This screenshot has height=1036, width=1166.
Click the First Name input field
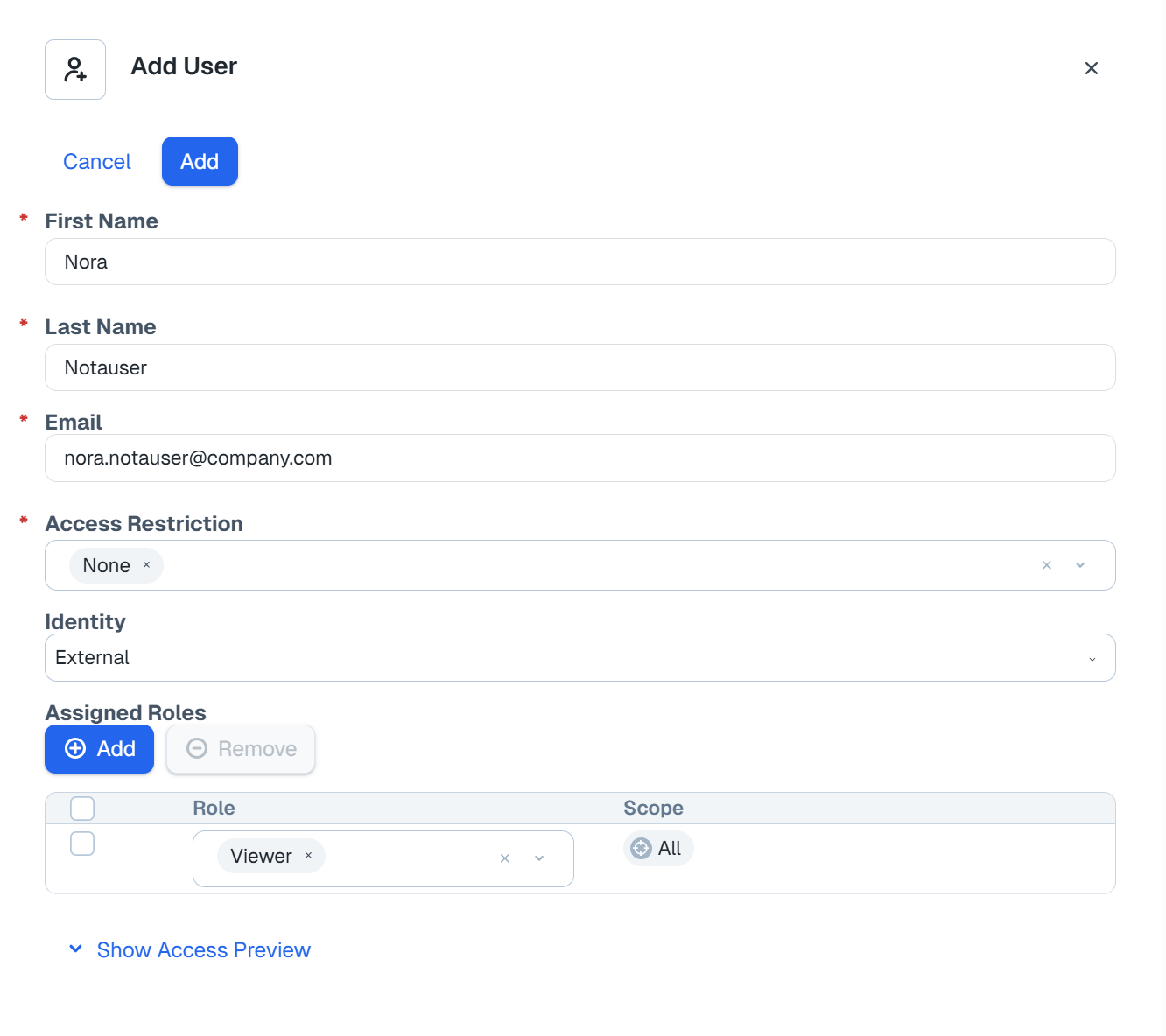click(579, 262)
